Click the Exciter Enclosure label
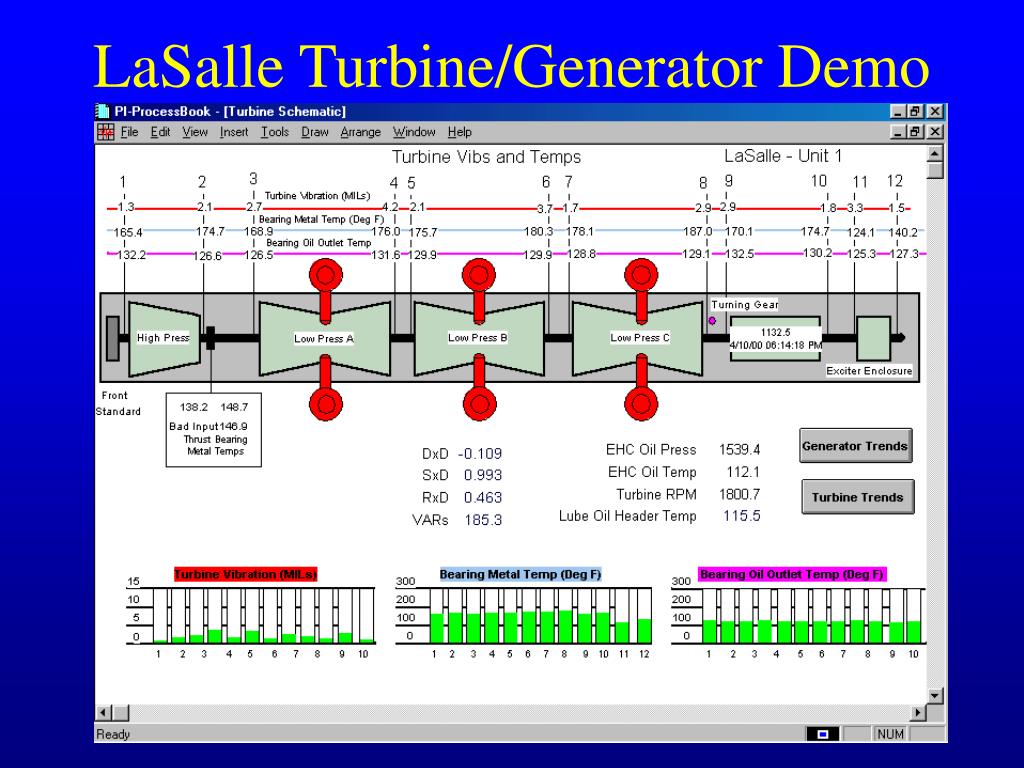 click(x=869, y=371)
